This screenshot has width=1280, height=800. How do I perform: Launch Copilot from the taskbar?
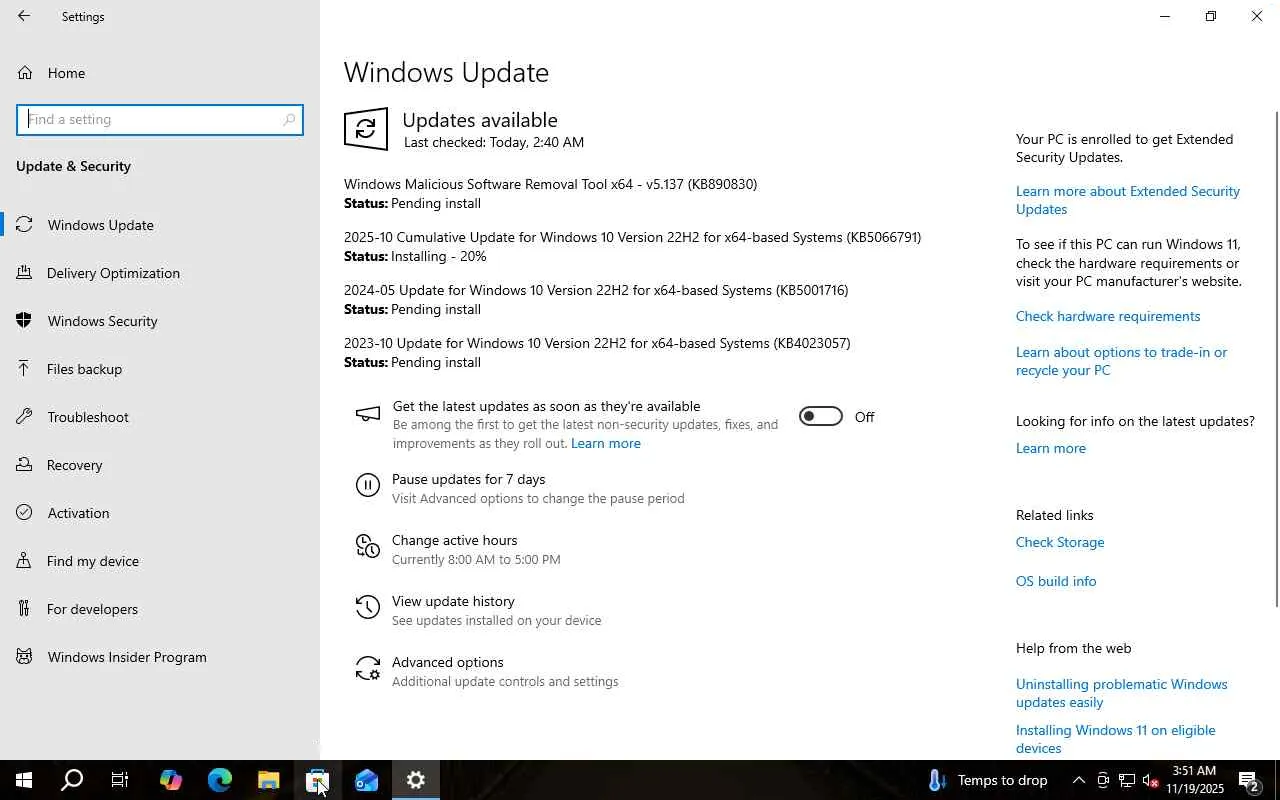coord(170,780)
